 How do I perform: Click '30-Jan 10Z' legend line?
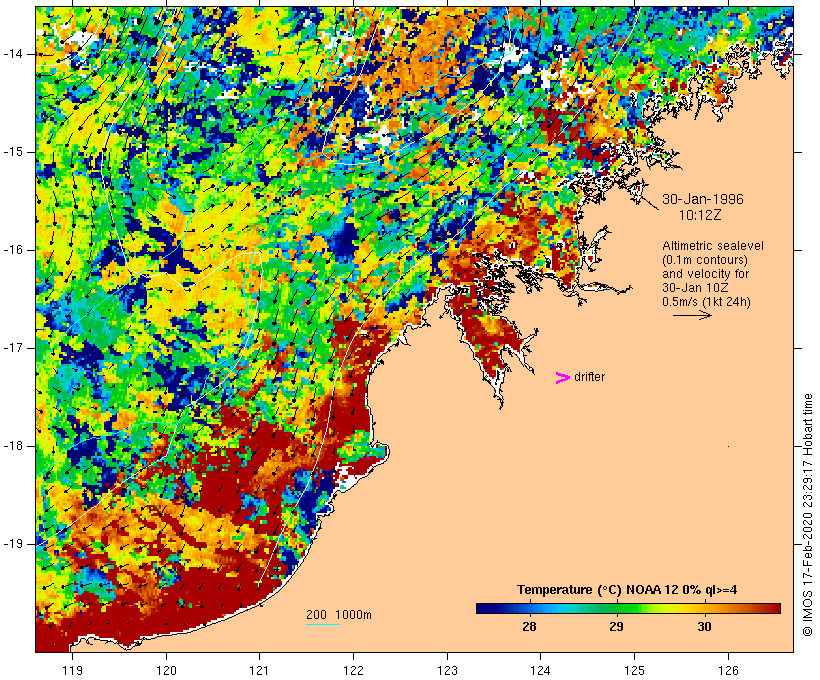695,288
